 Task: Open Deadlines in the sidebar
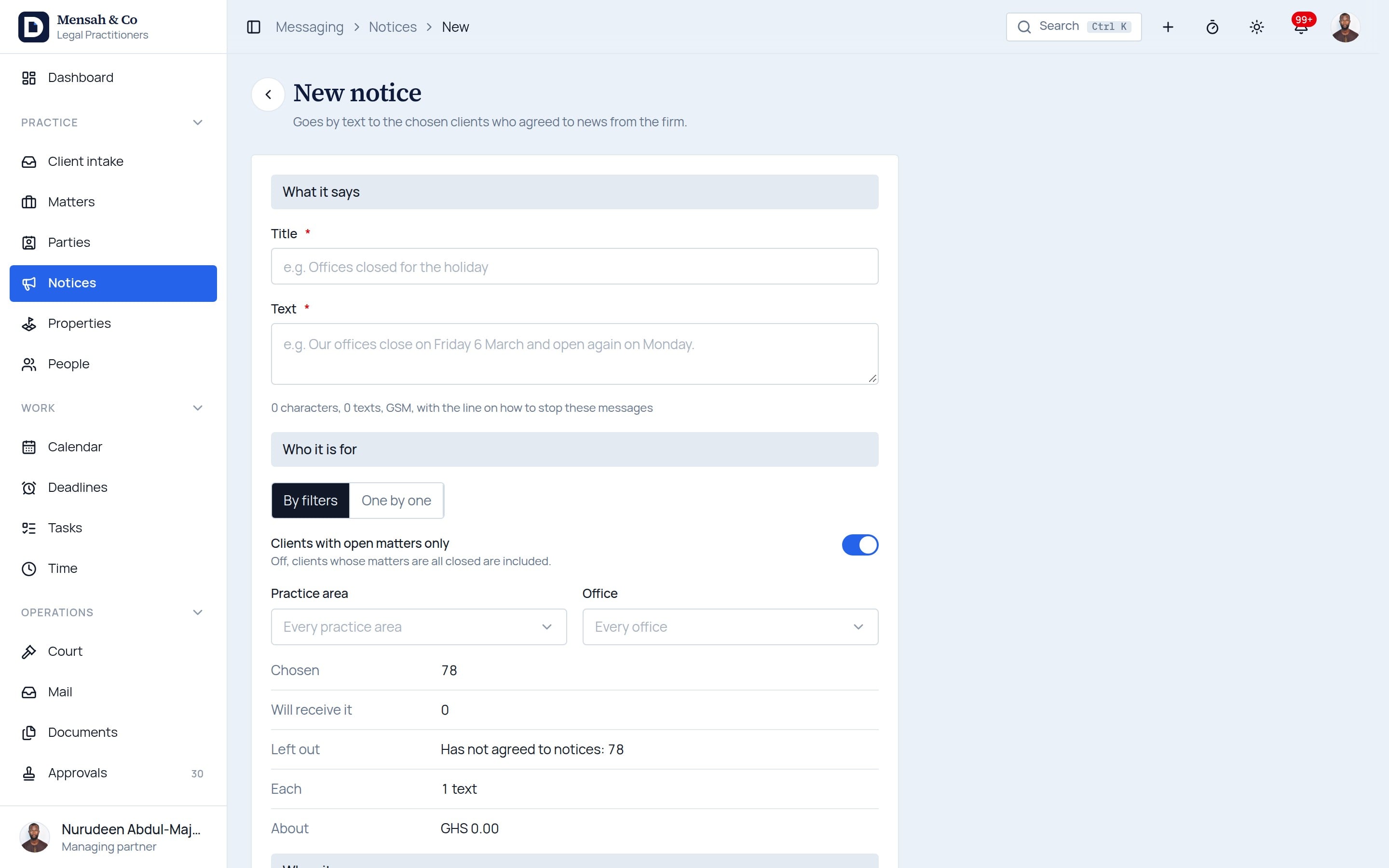113,488
